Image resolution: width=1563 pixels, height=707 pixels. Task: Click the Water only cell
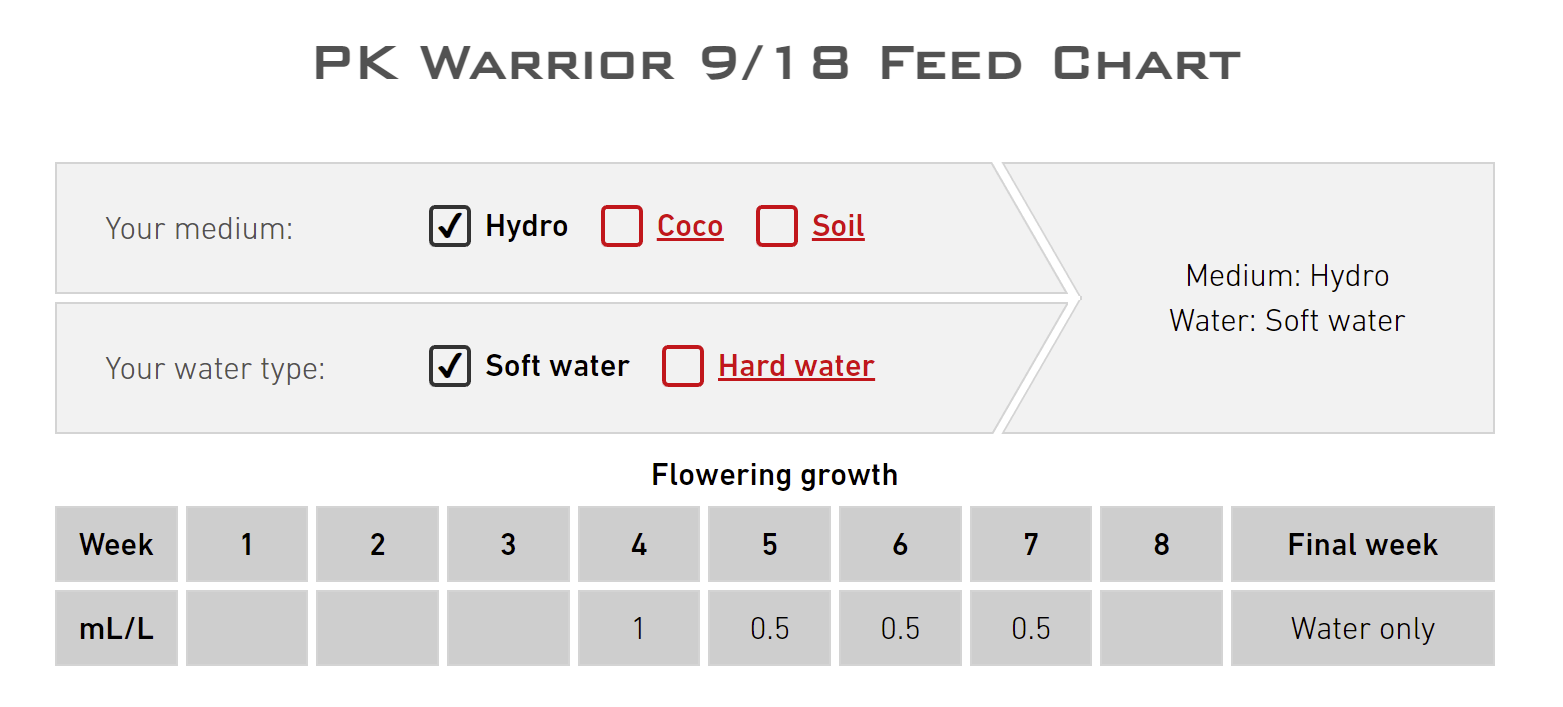(1362, 628)
